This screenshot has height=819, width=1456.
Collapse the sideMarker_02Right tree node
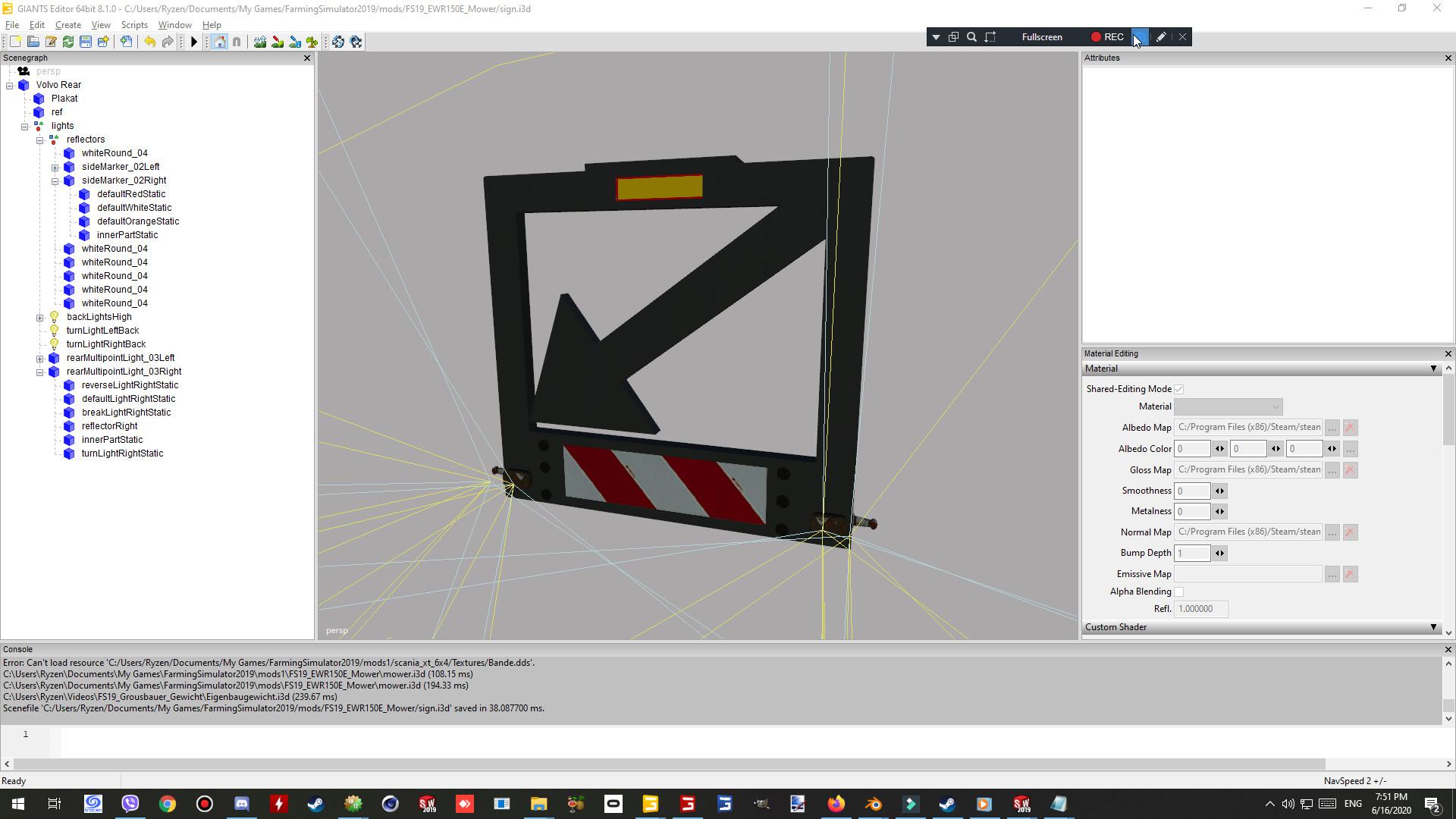click(55, 181)
